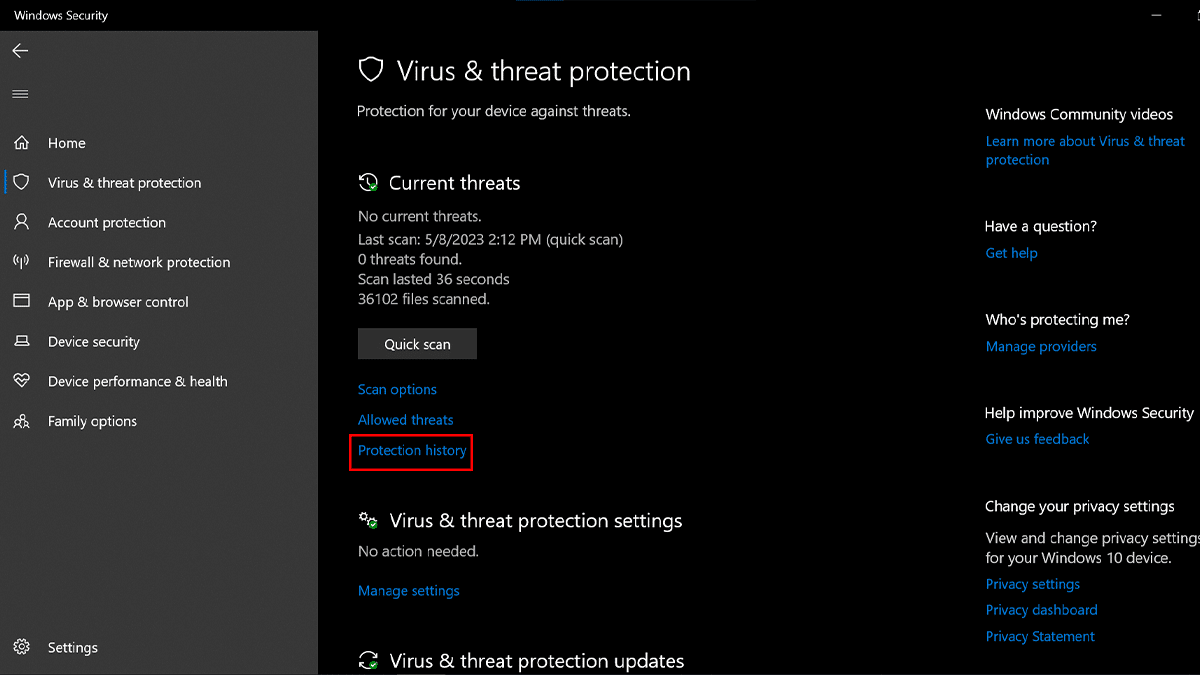Open Manage providers link
The width and height of the screenshot is (1200, 675).
(1041, 347)
